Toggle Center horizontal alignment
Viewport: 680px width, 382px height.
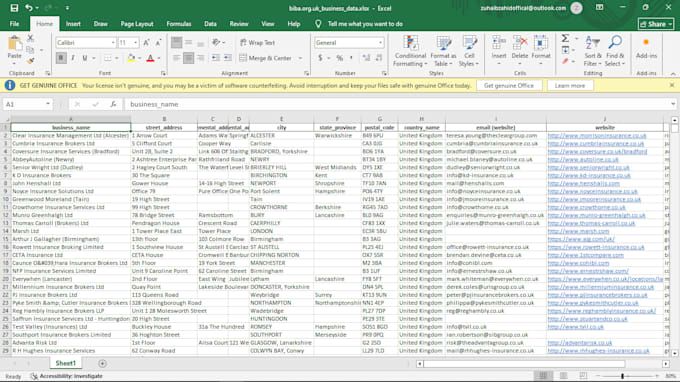click(188, 58)
